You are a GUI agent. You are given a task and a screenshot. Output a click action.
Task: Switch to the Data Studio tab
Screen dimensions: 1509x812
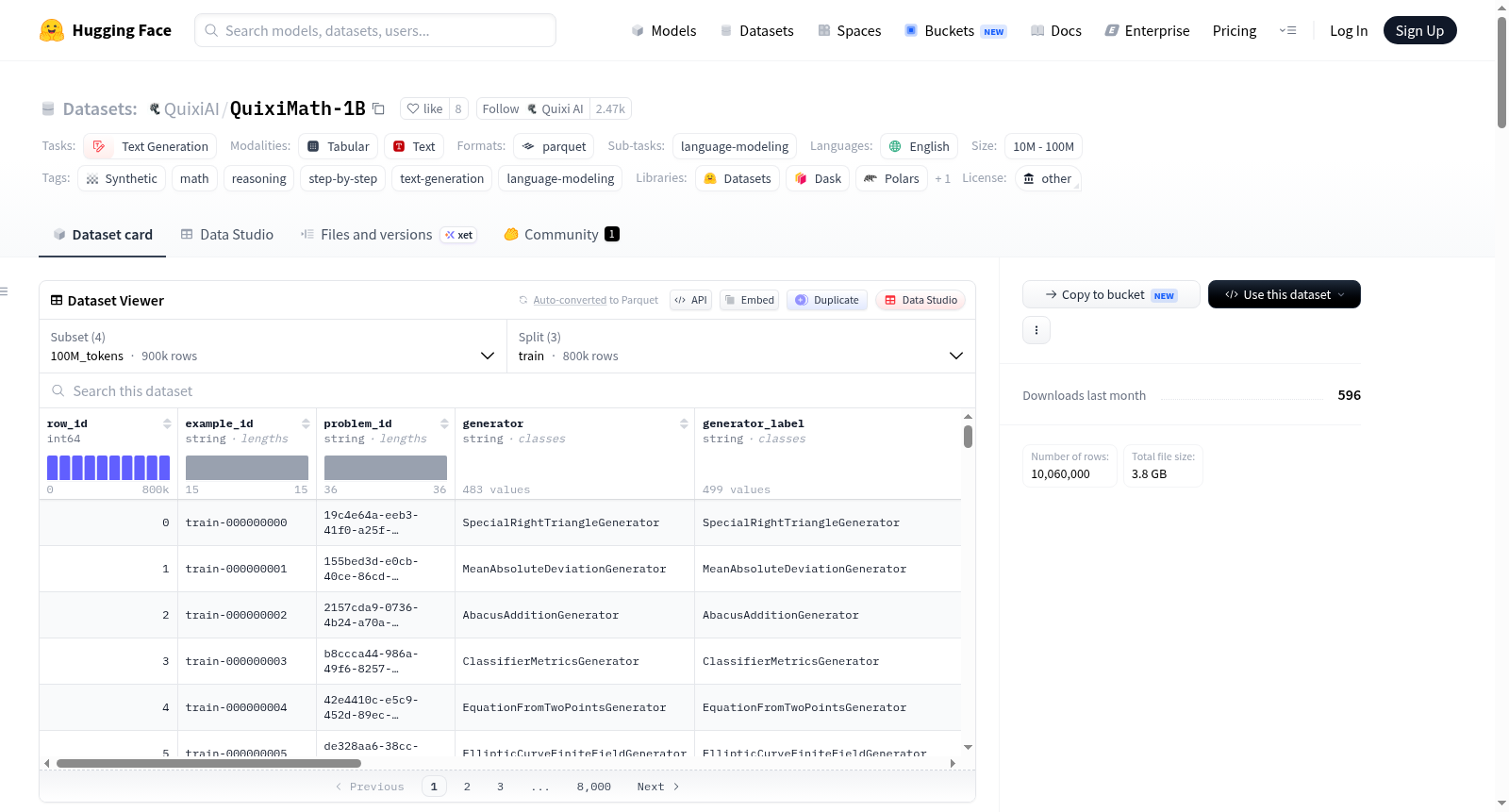point(227,235)
